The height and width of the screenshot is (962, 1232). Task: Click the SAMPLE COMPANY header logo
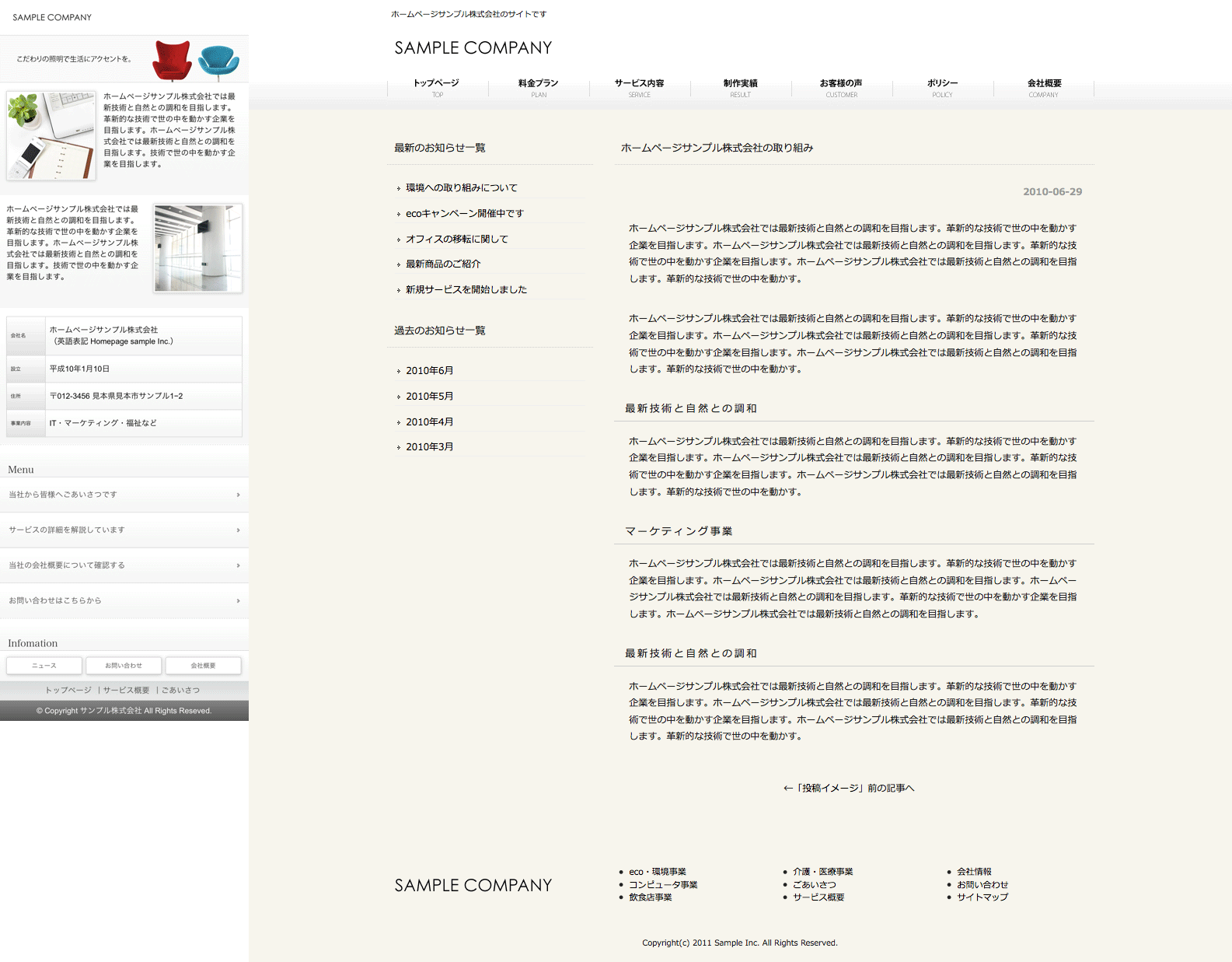tap(473, 48)
